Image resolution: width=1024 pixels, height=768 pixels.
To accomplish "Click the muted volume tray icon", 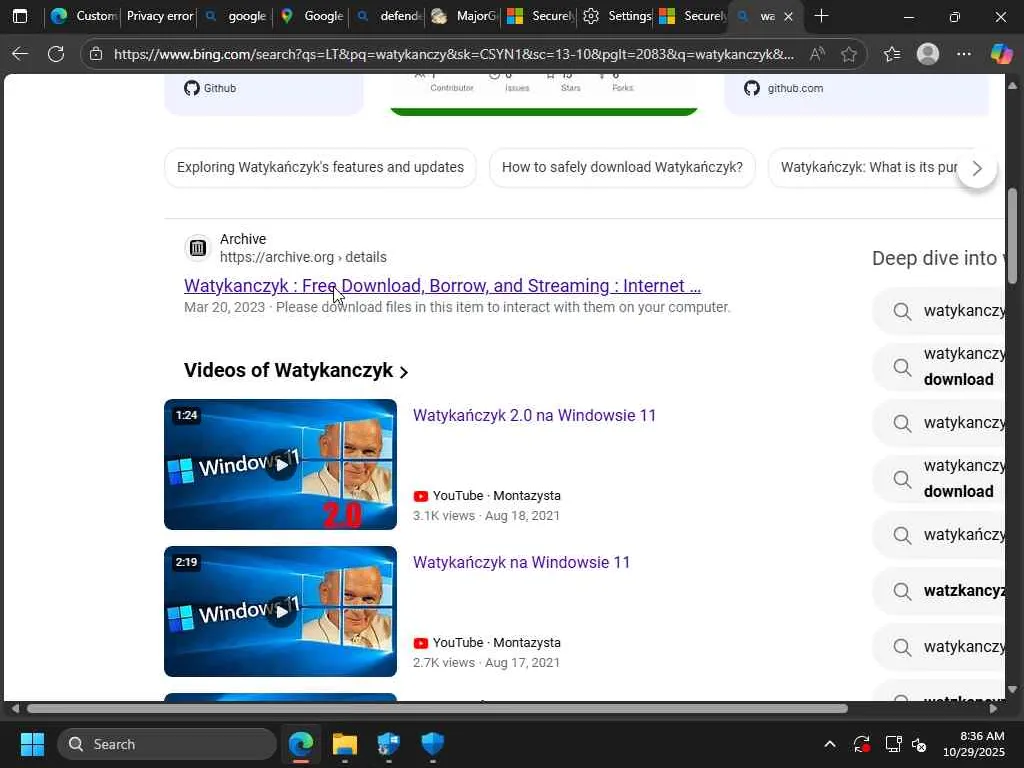I will [x=919, y=744].
